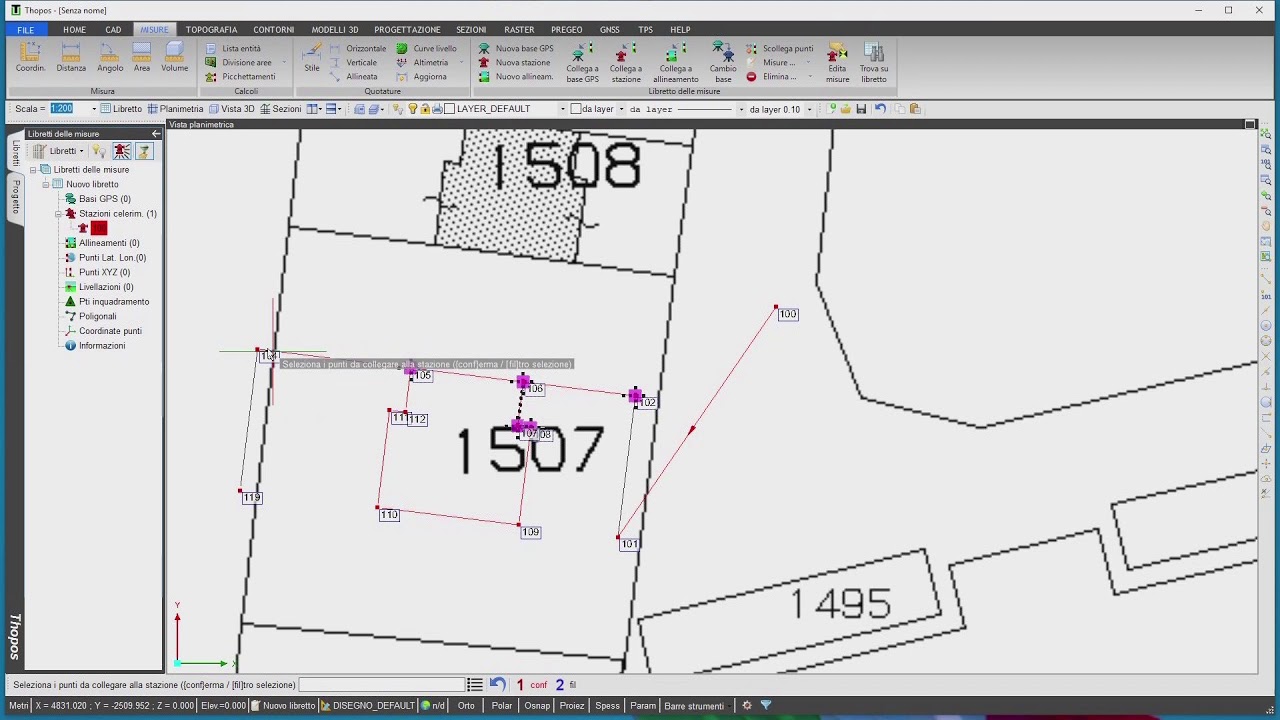This screenshot has height=720, width=1280.
Task: Click Collega a allineamento
Action: 676,62
